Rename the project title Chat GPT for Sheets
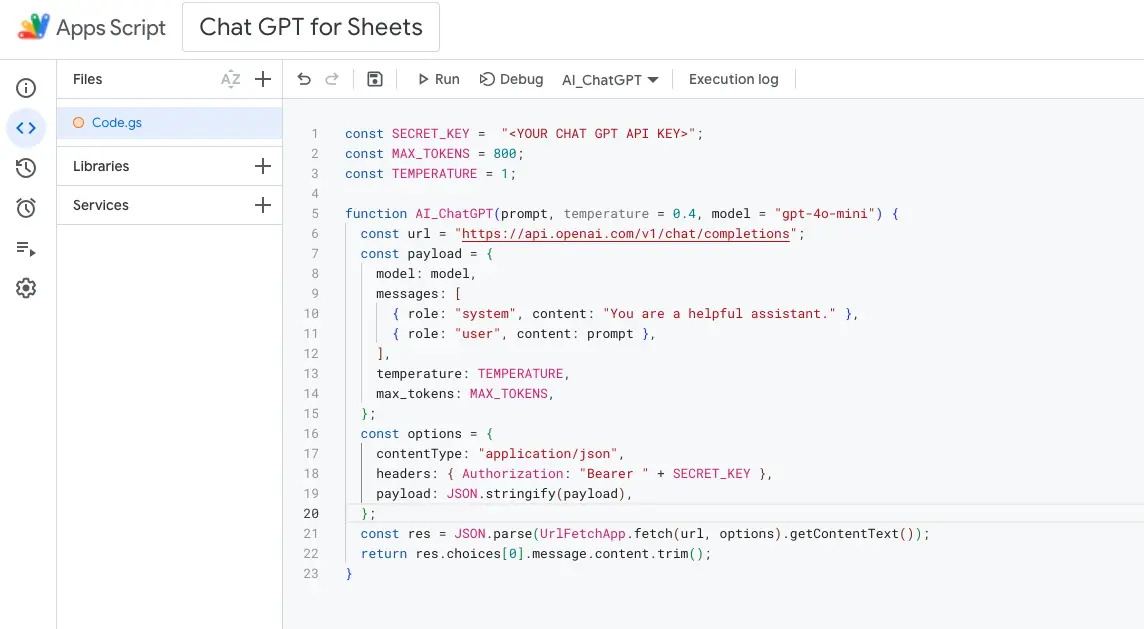The height and width of the screenshot is (629, 1144). click(x=310, y=27)
